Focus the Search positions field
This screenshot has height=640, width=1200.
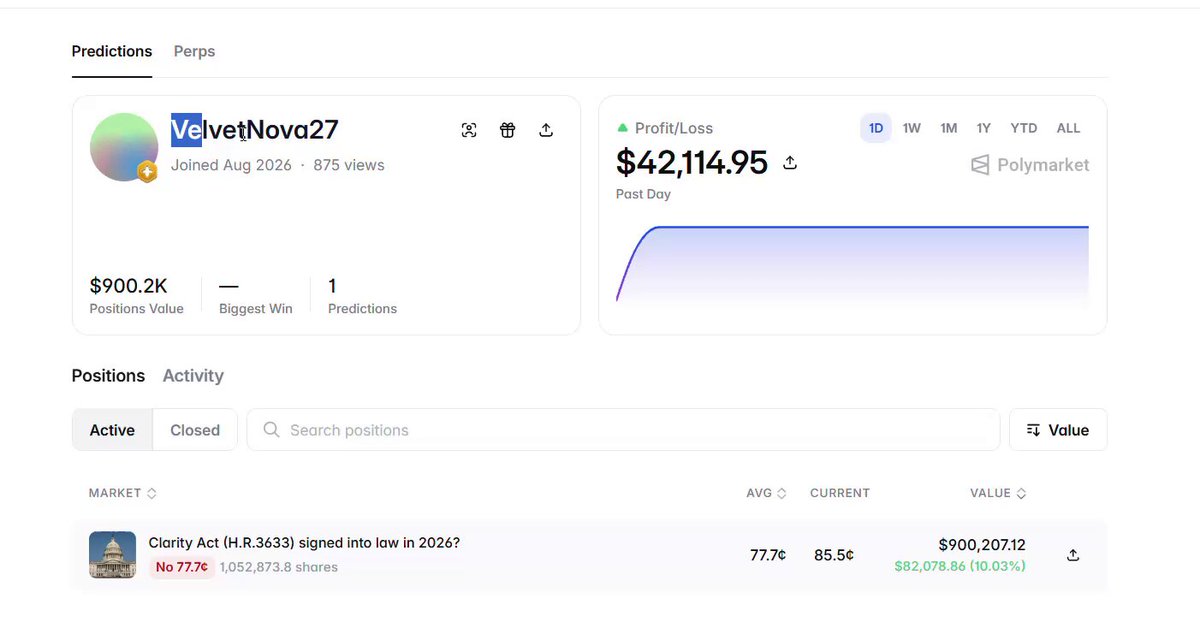click(623, 430)
